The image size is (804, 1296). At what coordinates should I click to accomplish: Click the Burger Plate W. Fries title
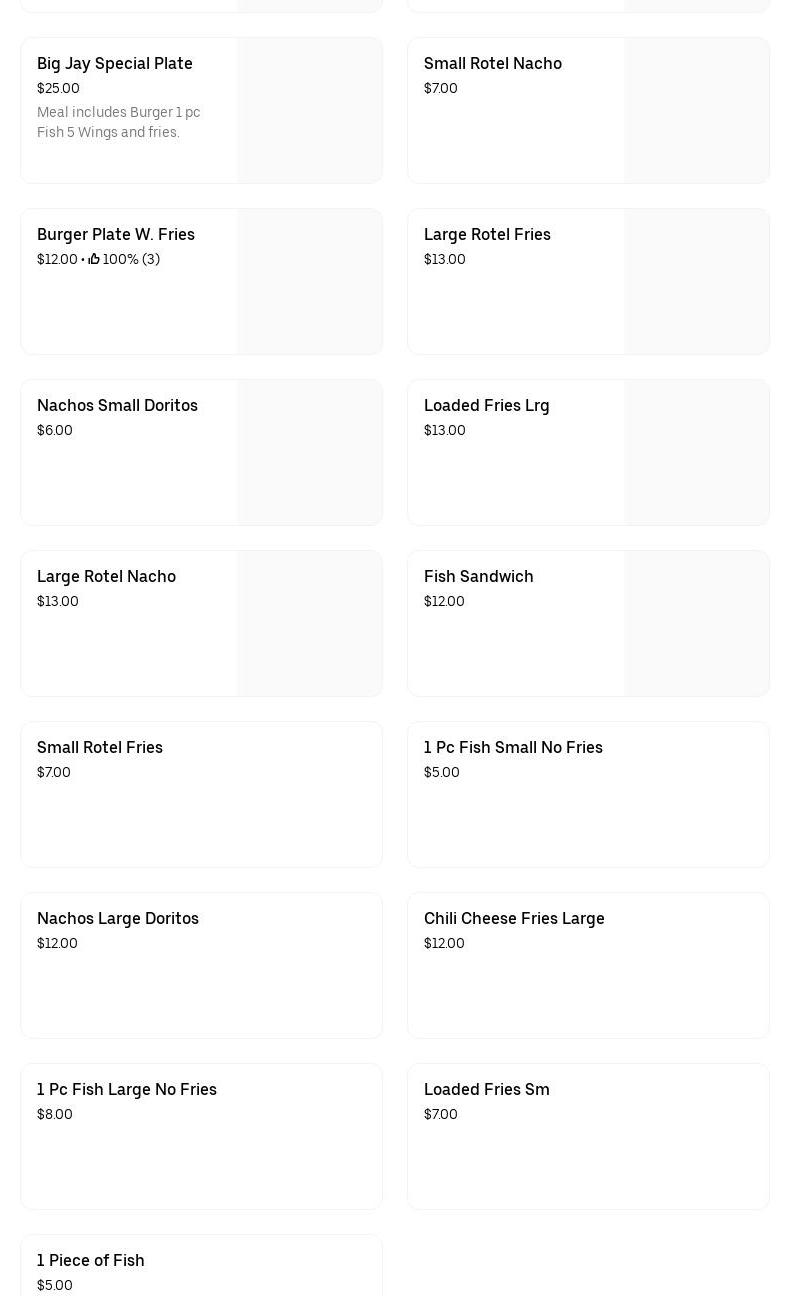(x=116, y=235)
